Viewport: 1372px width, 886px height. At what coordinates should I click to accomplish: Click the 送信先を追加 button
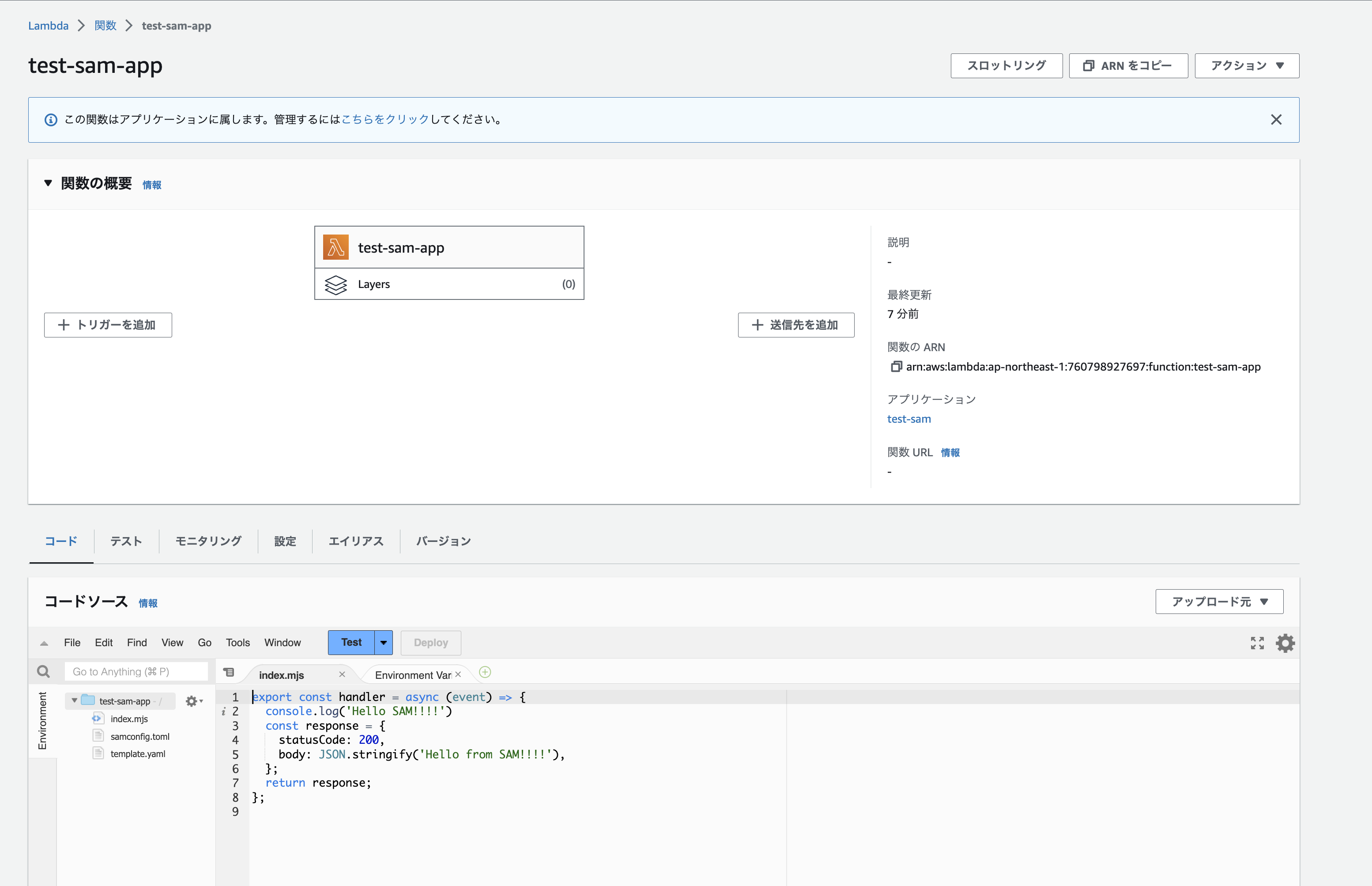(x=796, y=325)
